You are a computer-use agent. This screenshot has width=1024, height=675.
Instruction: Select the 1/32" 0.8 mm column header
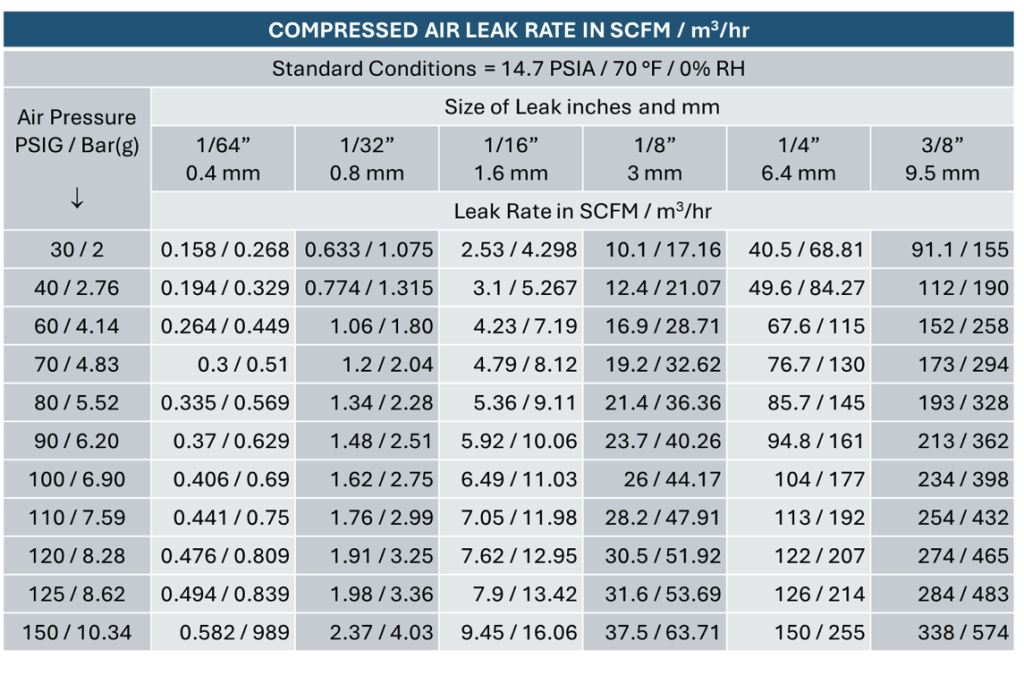[x=367, y=159]
